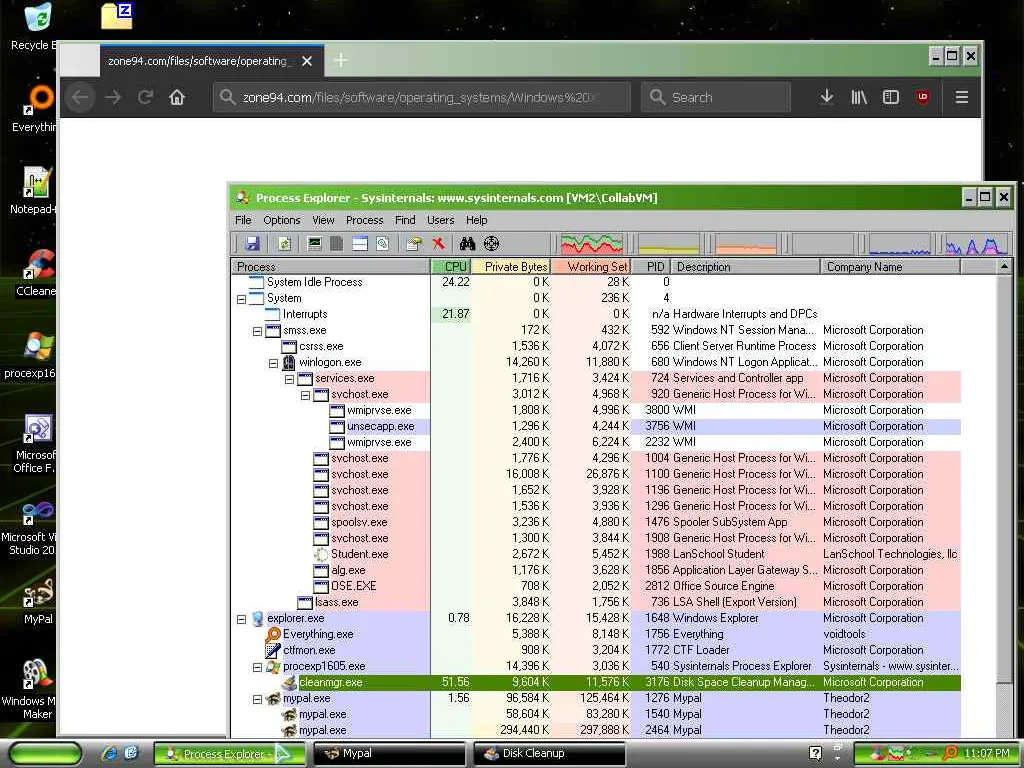Open the Options menu
The width and height of the screenshot is (1024, 768).
click(281, 220)
